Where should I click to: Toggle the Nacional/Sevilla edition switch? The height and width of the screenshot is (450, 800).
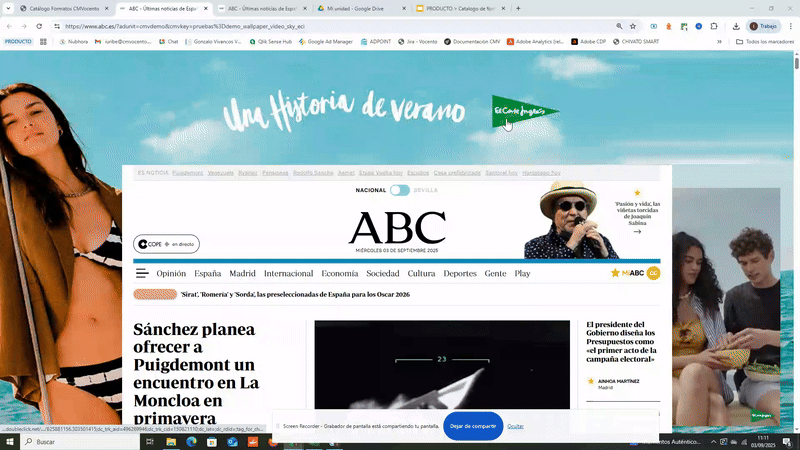[x=400, y=190]
